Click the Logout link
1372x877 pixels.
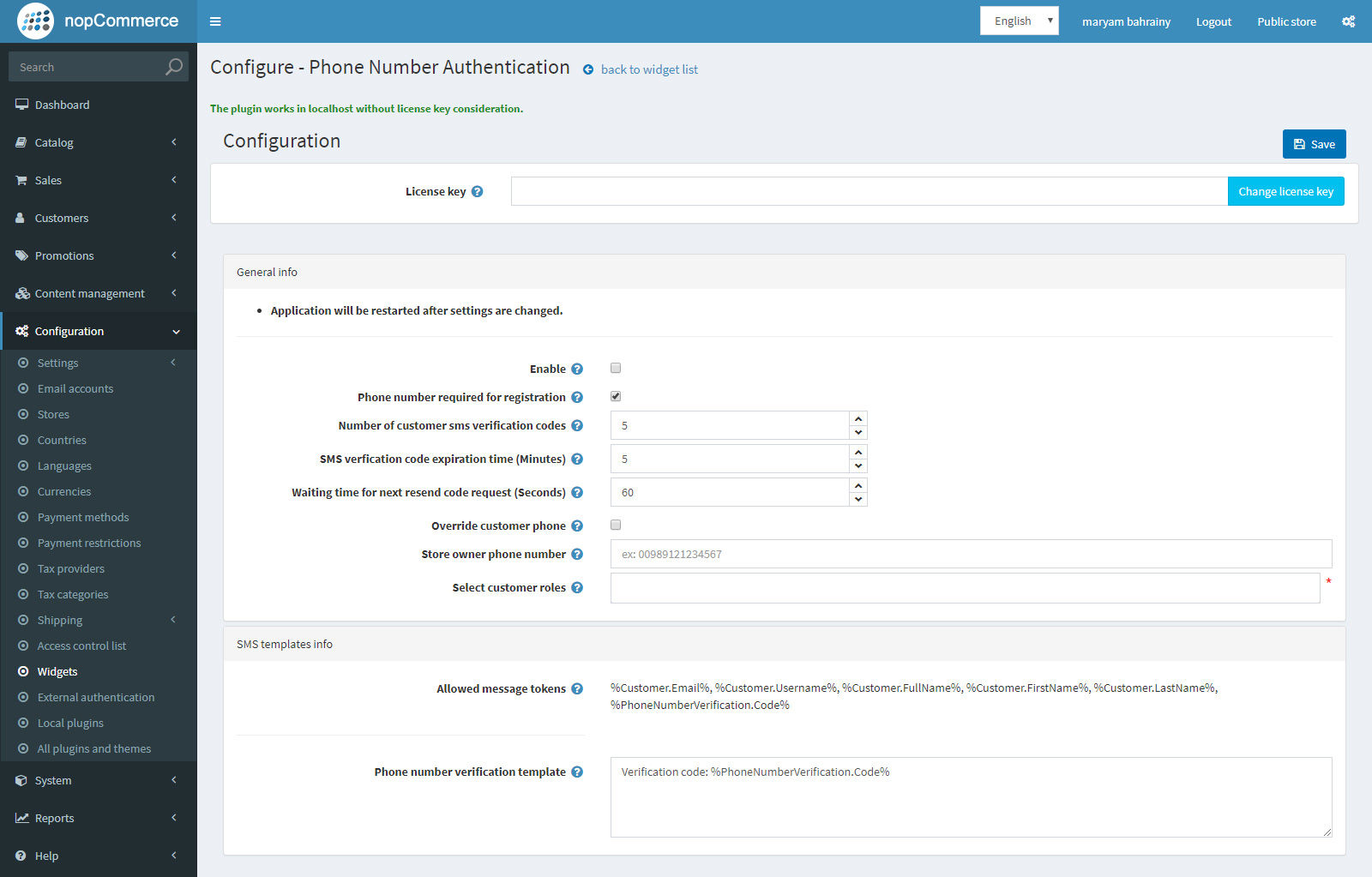[x=1213, y=21]
